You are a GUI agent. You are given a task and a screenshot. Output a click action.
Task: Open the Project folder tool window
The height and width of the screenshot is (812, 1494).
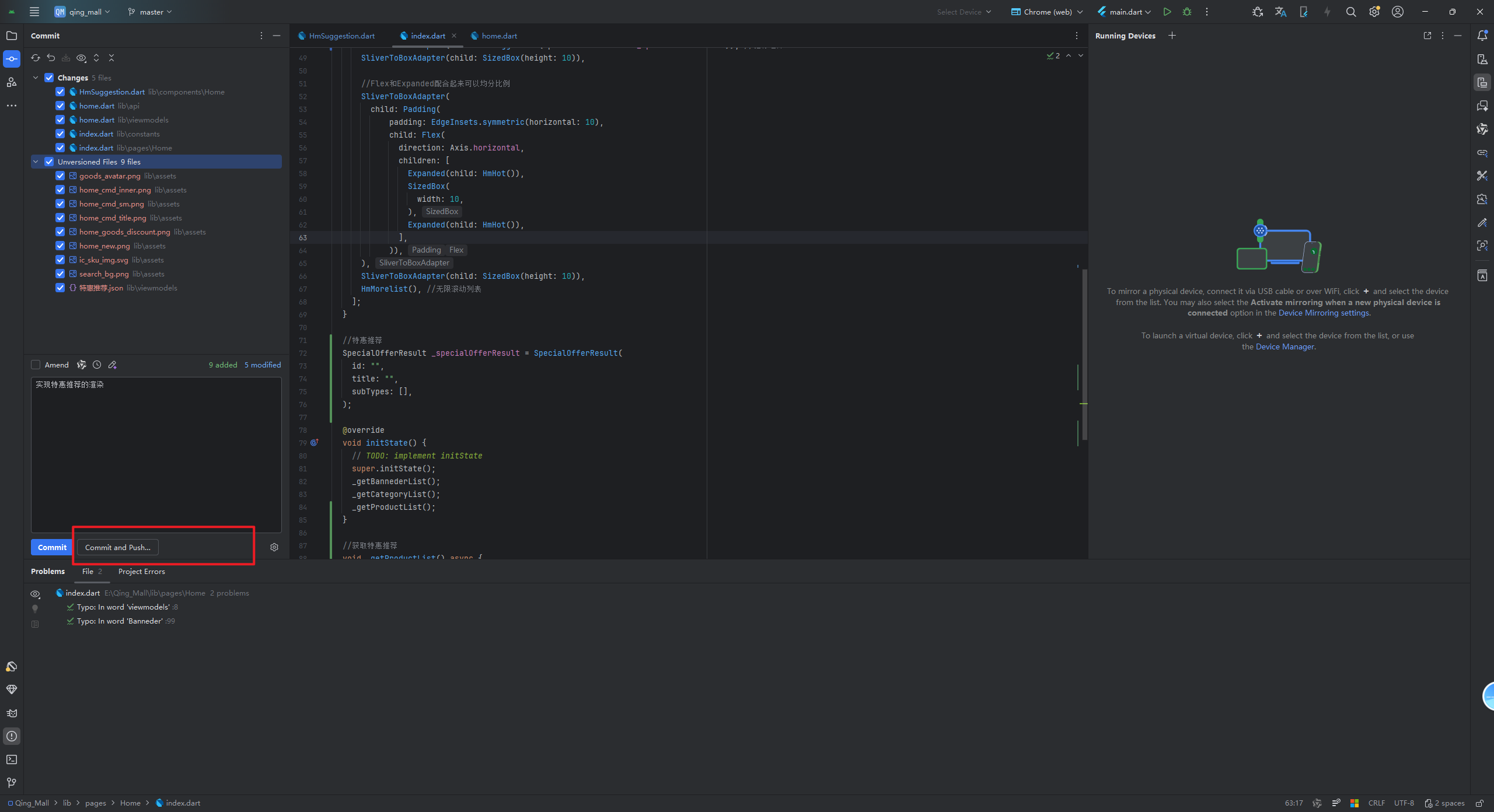click(12, 36)
